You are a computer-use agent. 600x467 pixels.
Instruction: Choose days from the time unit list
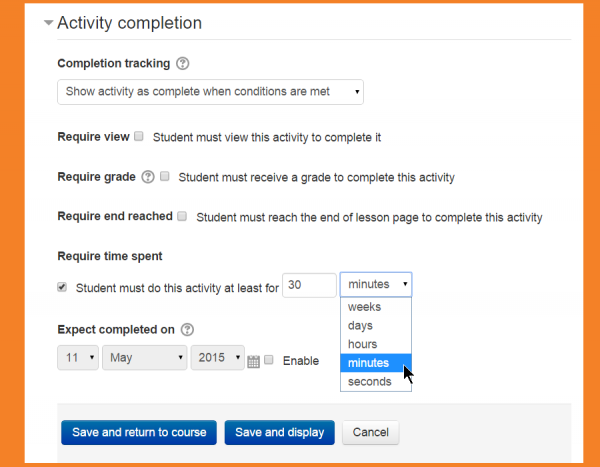[x=360, y=326]
